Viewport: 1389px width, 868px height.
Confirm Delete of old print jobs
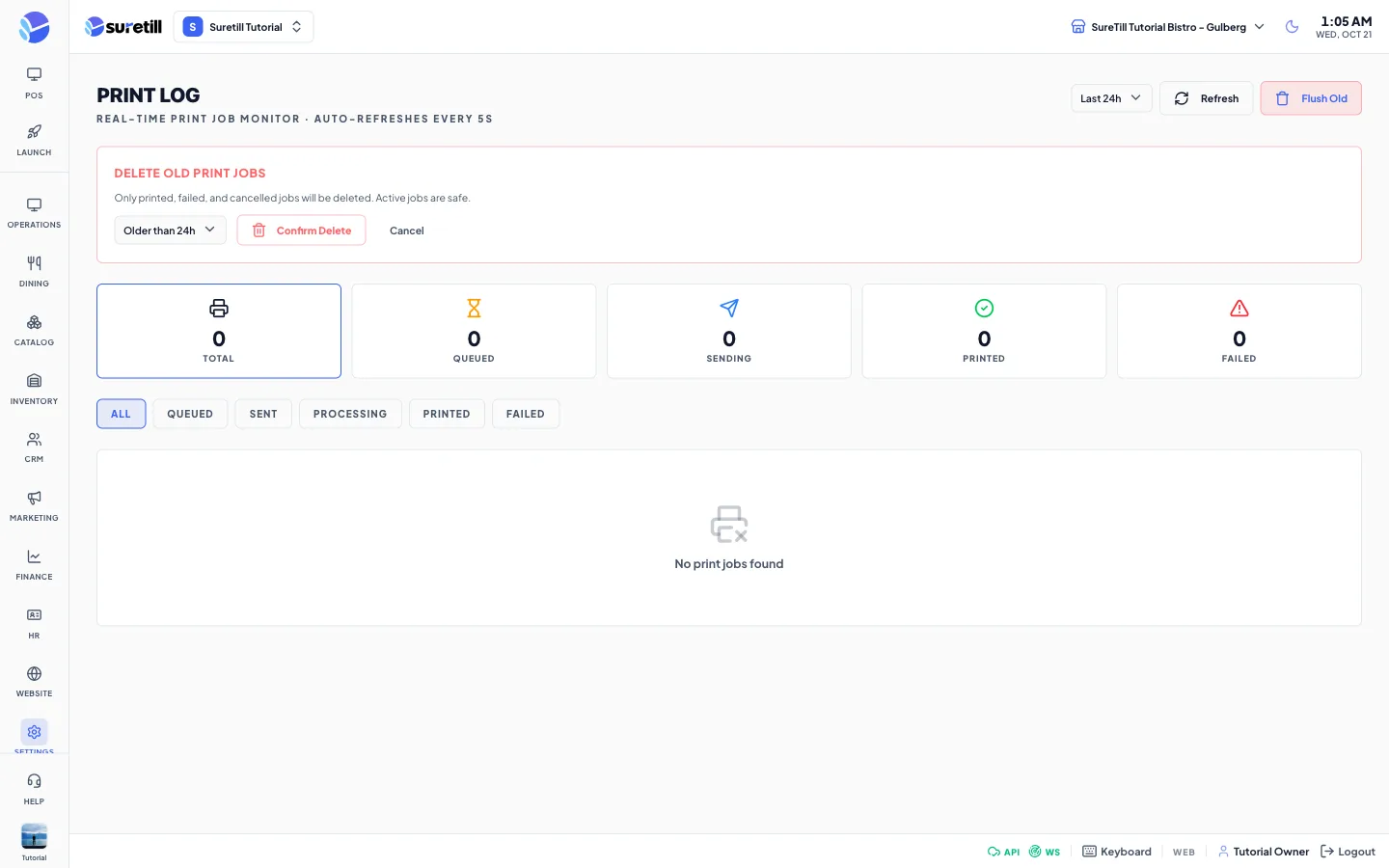tap(301, 231)
